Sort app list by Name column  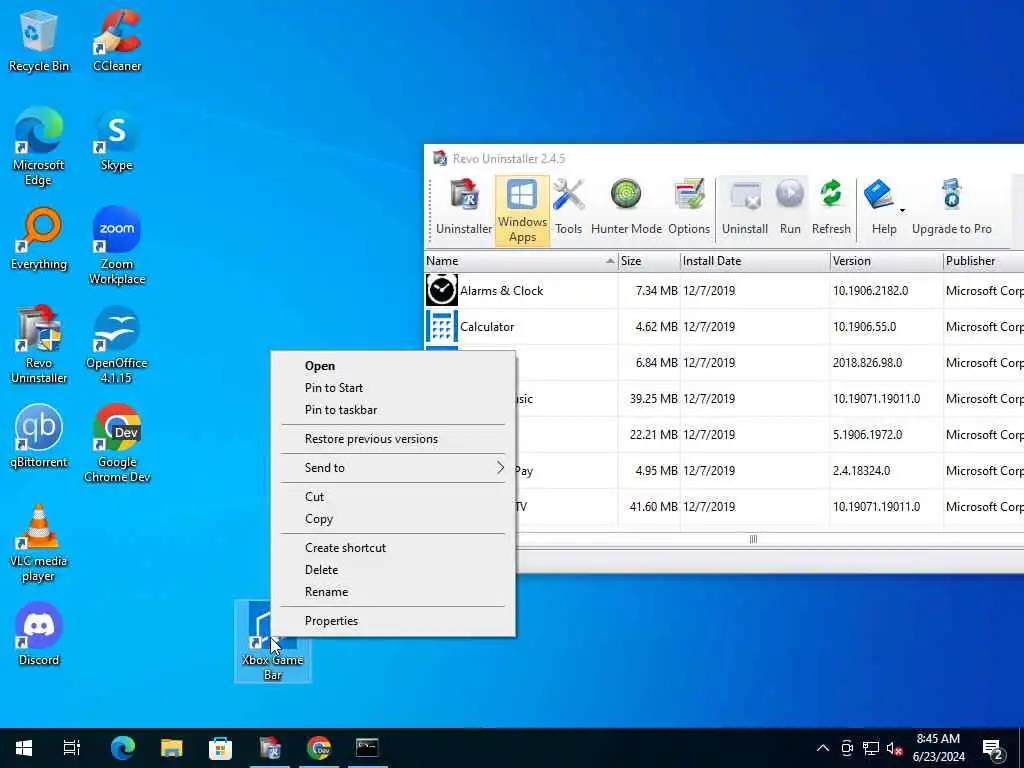click(x=520, y=261)
